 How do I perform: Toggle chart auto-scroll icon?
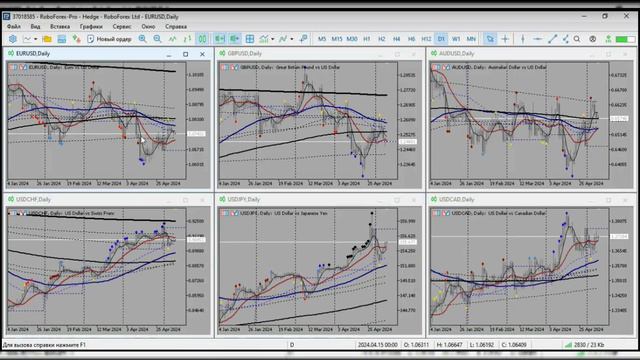[220, 39]
